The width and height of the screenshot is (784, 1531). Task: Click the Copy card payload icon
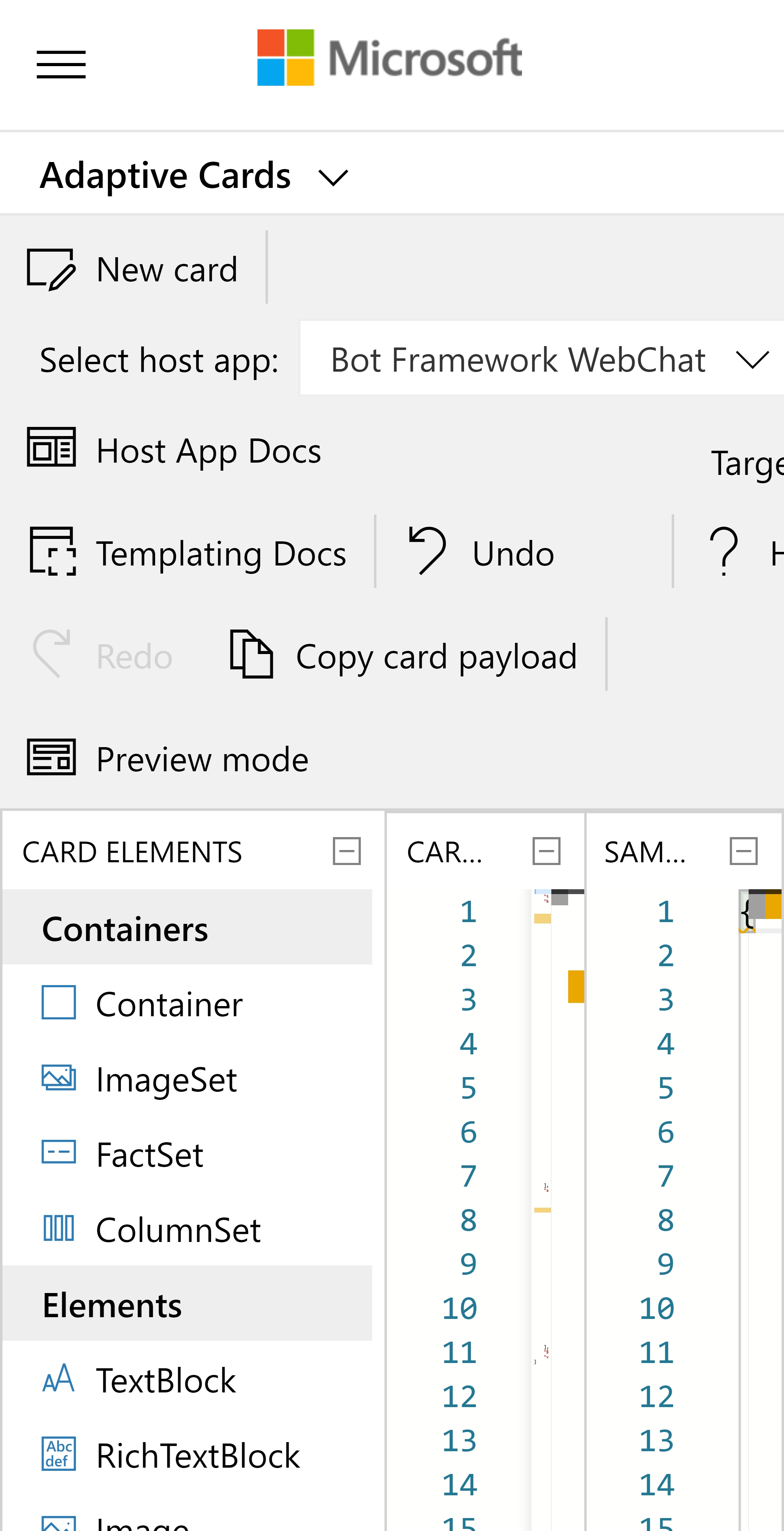tap(251, 654)
